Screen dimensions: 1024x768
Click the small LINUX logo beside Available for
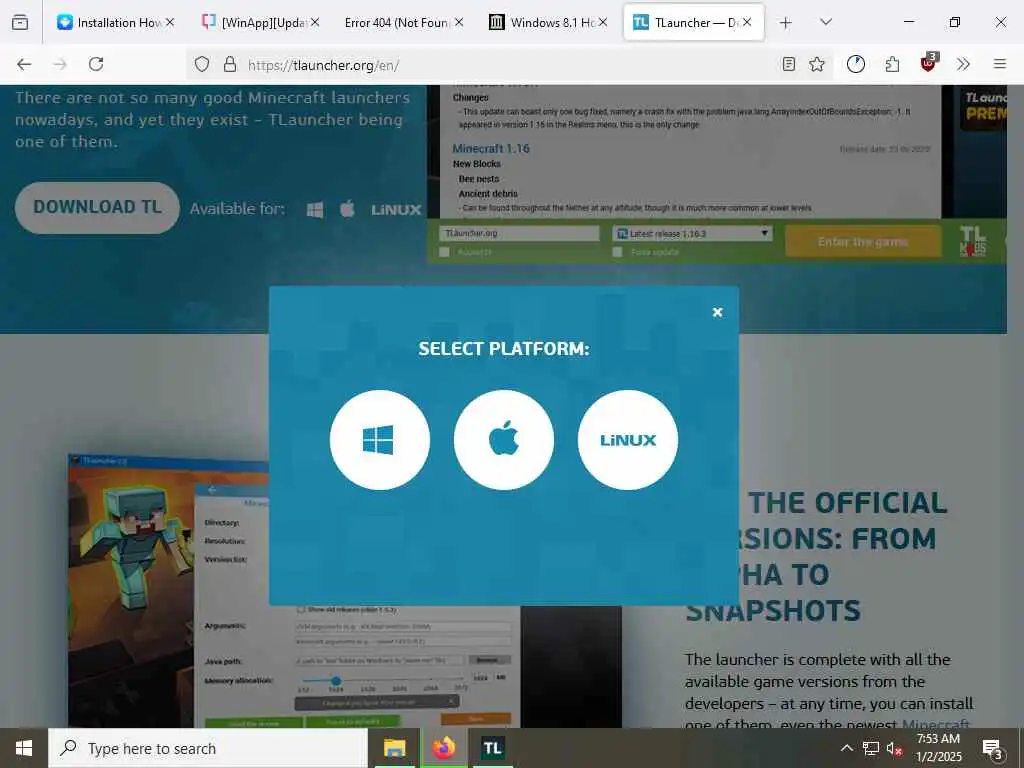(x=396, y=210)
